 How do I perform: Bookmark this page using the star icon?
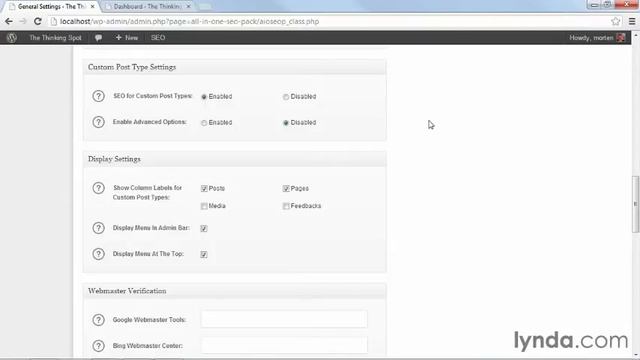pyautogui.click(x=616, y=22)
